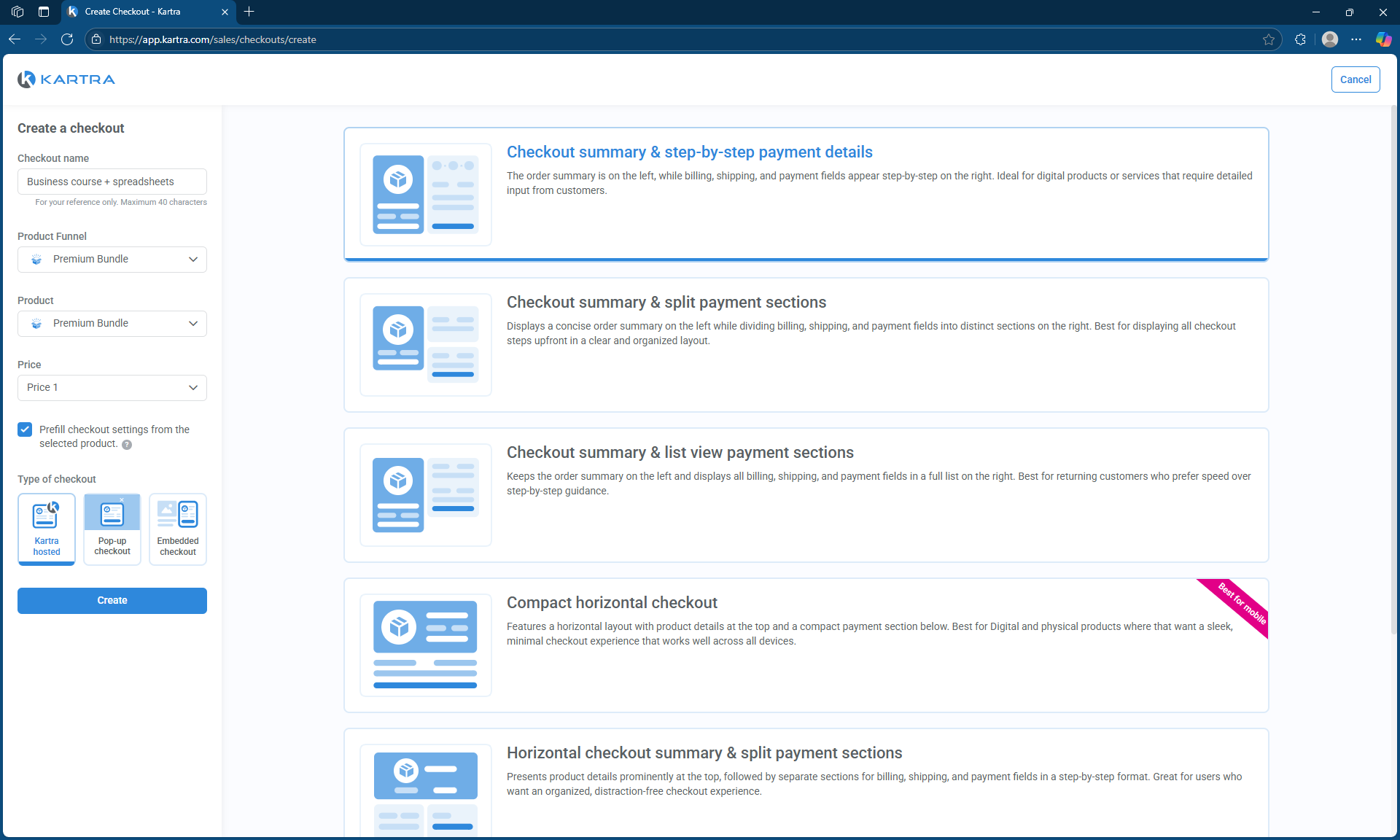Open a new browser tab
The height and width of the screenshot is (840, 1400).
coord(249,12)
